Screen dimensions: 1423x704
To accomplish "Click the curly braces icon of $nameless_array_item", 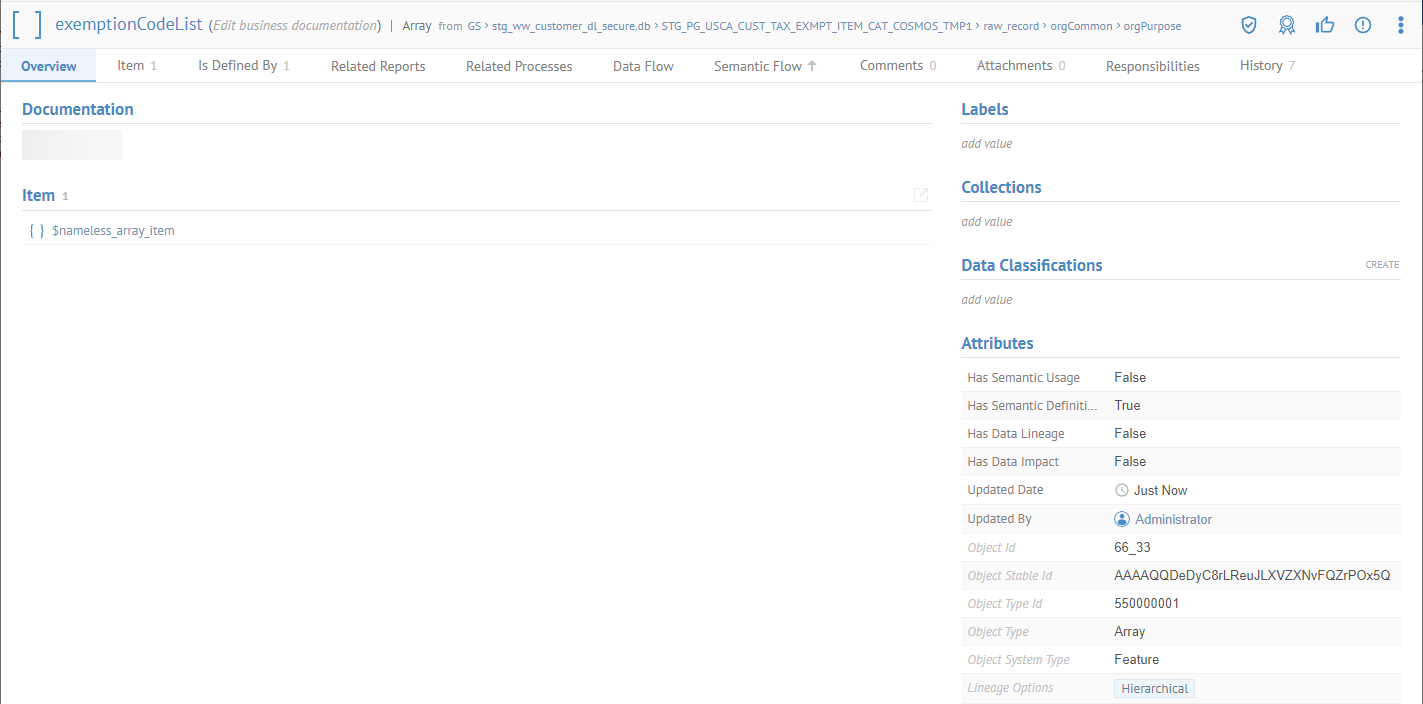I will click(36, 231).
